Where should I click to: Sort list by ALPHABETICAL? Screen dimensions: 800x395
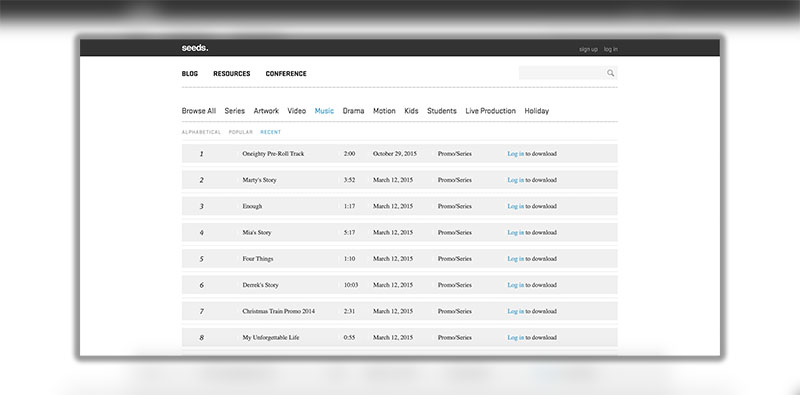pyautogui.click(x=202, y=132)
